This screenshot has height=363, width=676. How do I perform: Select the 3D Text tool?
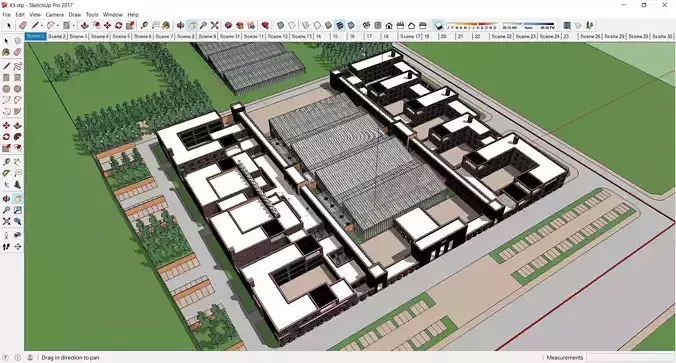[x=18, y=185]
